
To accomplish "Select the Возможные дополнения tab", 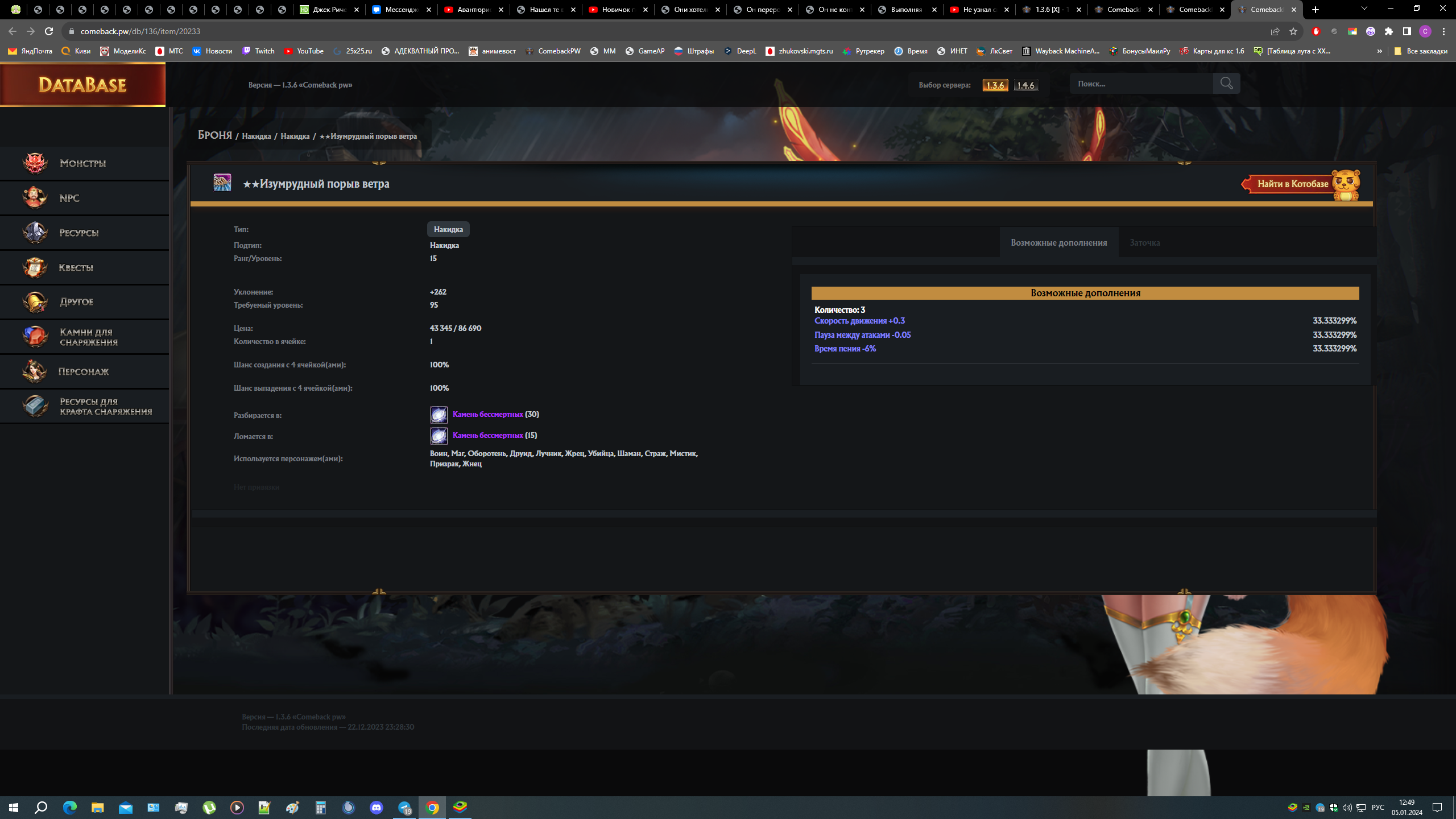I will point(1058,243).
